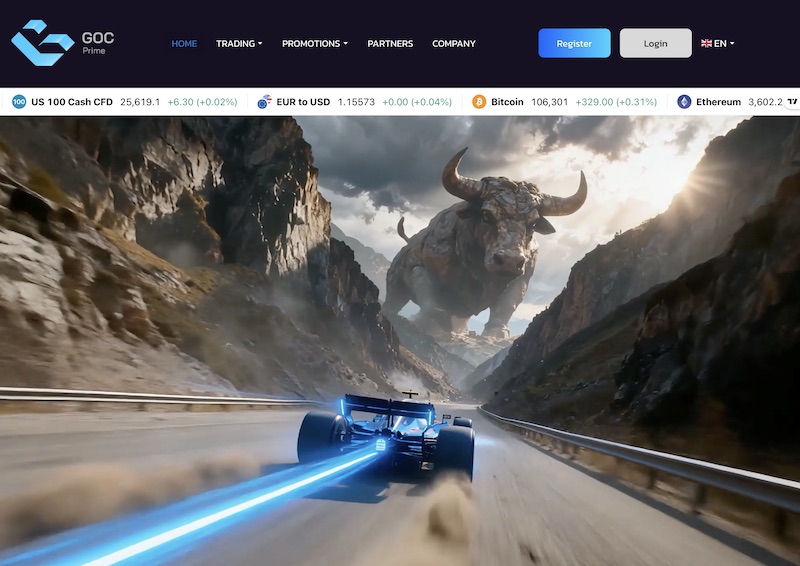Click the Ethereum coin icon
The width and height of the screenshot is (800, 566).
(684, 102)
